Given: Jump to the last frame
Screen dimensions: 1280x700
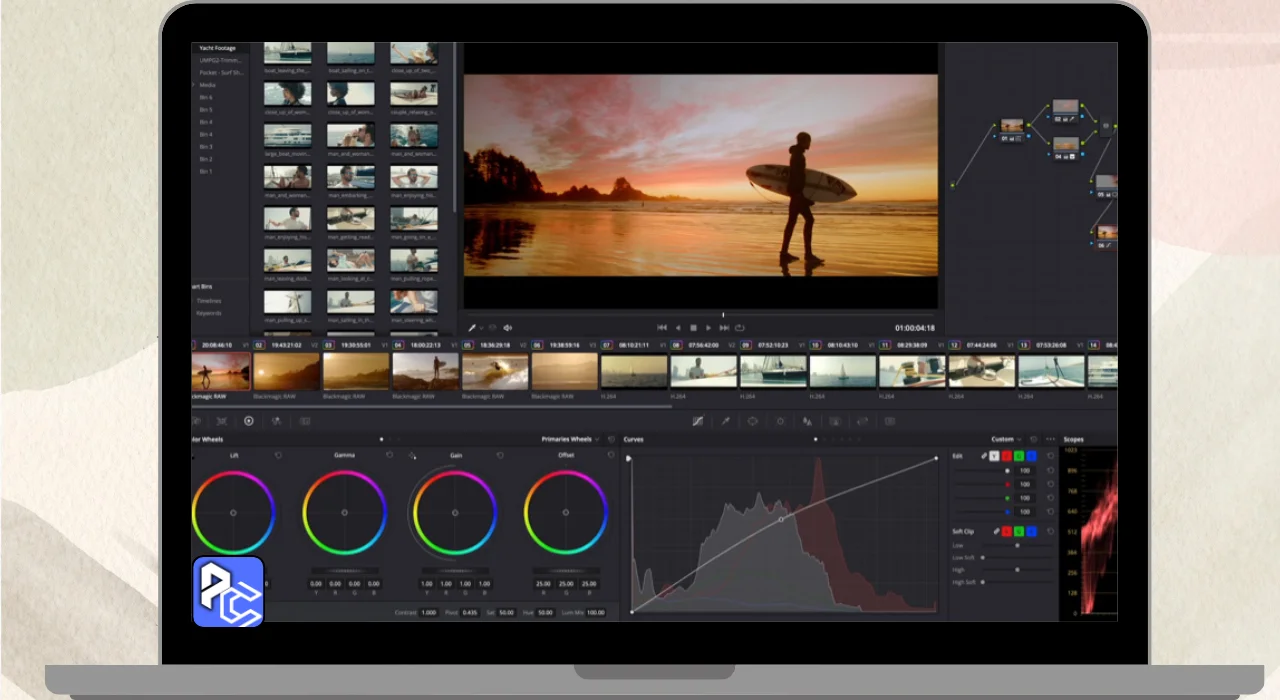Looking at the screenshot, I should click(724, 327).
